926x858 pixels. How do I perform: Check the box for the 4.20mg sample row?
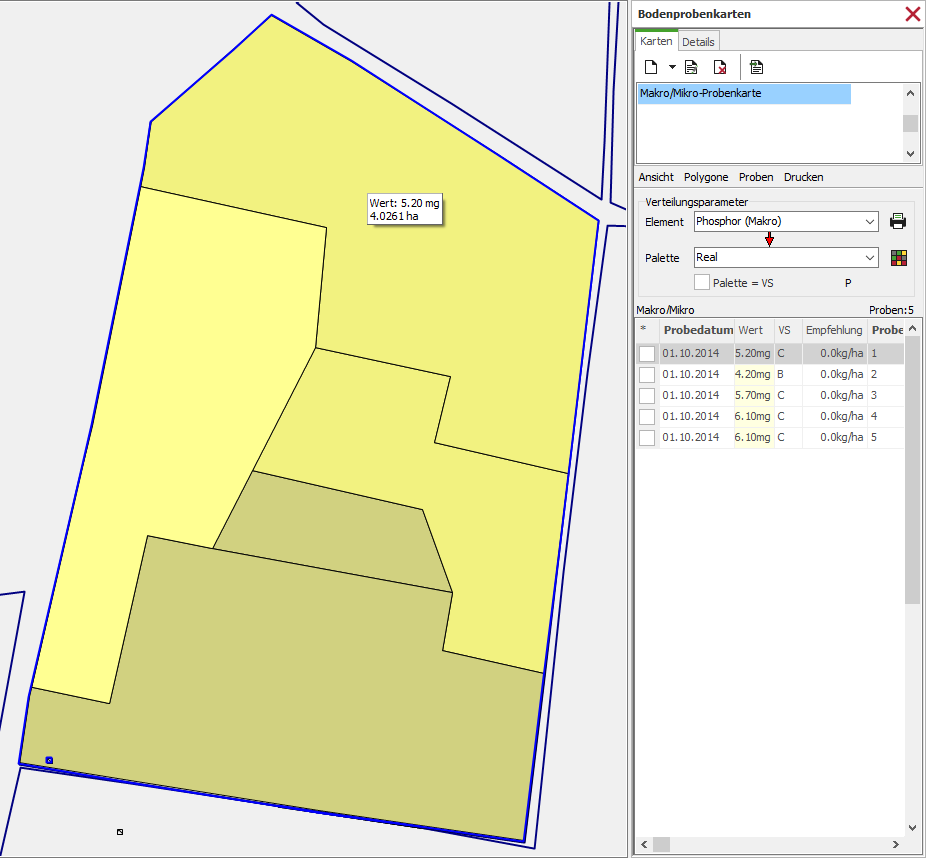pyautogui.click(x=647, y=375)
